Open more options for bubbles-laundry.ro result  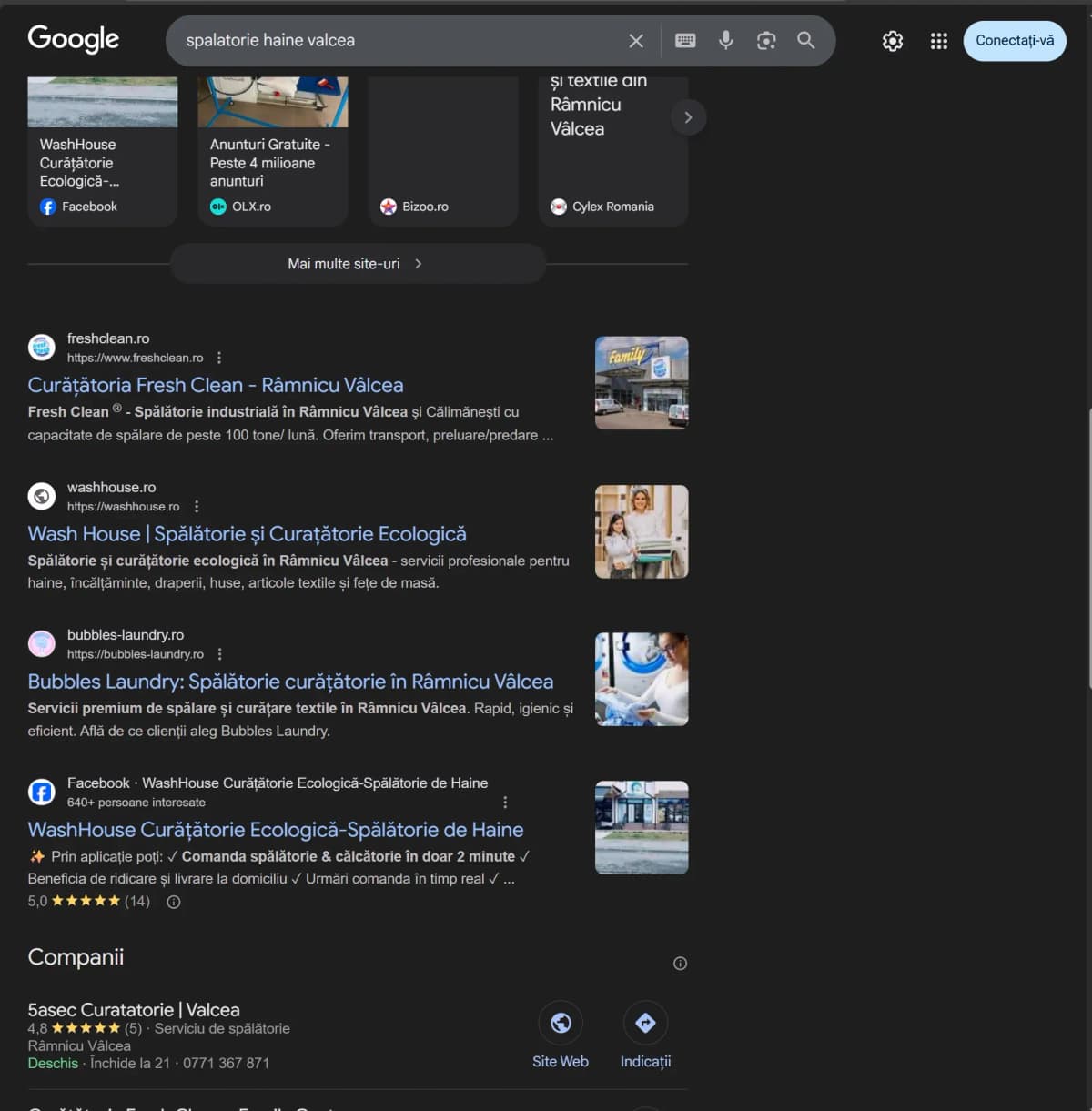tap(220, 654)
